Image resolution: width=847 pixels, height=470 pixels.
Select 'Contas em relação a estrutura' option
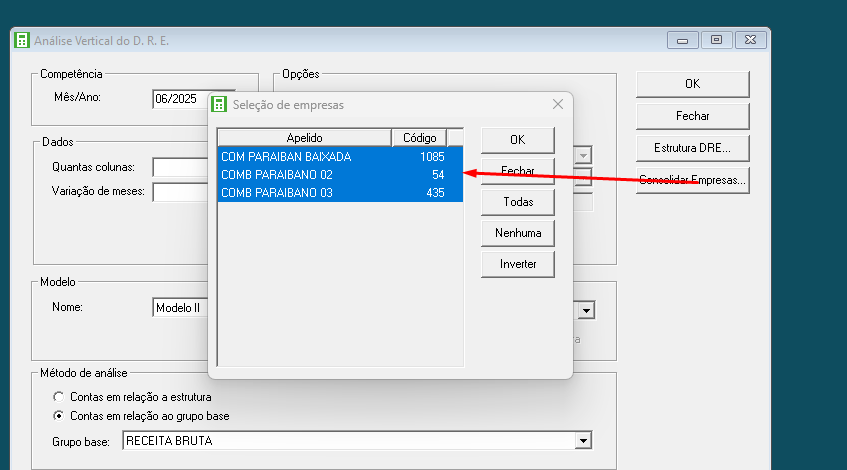pos(59,397)
